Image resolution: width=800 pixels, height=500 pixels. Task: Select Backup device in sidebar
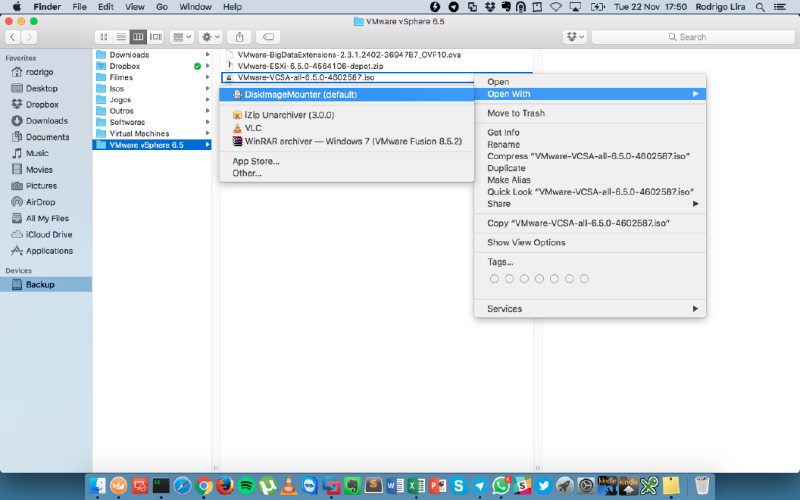(x=40, y=285)
